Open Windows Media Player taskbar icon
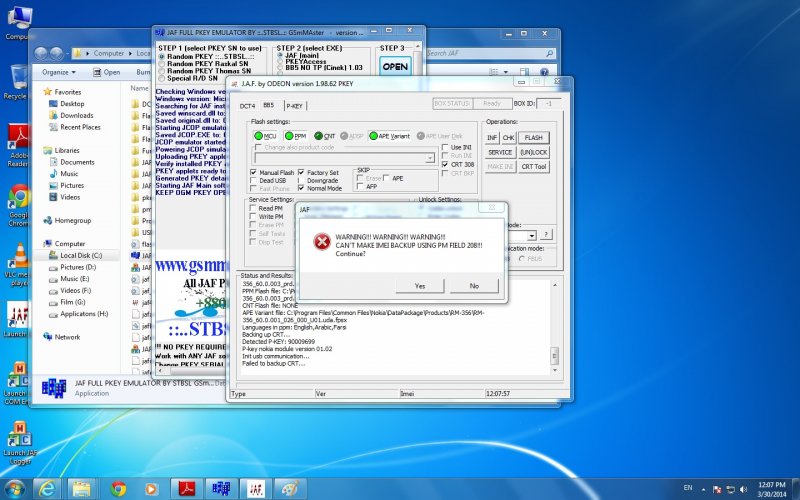Image resolution: width=800 pixels, height=500 pixels. (x=151, y=489)
